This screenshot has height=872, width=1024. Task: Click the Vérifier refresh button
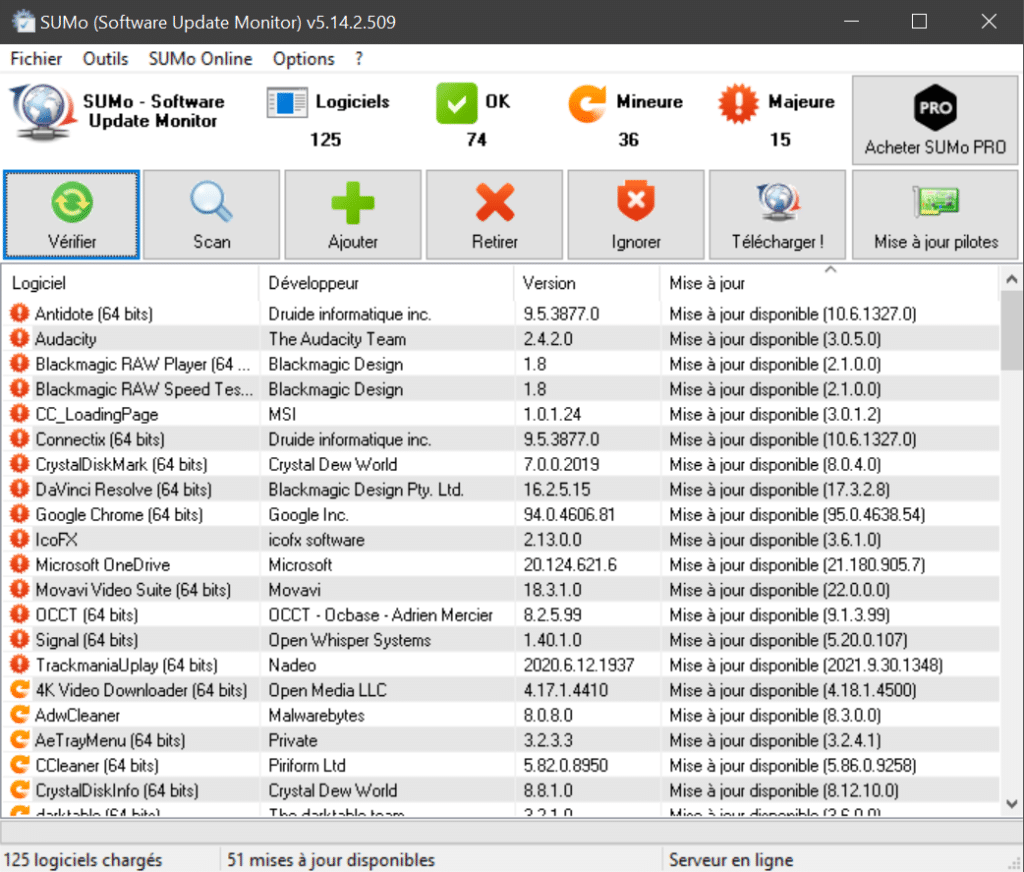click(71, 215)
